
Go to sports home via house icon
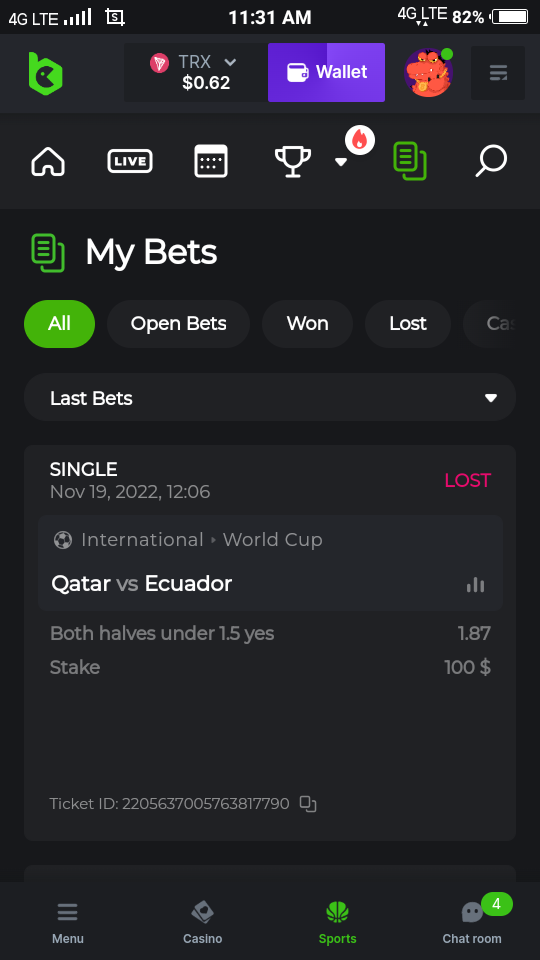coord(48,162)
